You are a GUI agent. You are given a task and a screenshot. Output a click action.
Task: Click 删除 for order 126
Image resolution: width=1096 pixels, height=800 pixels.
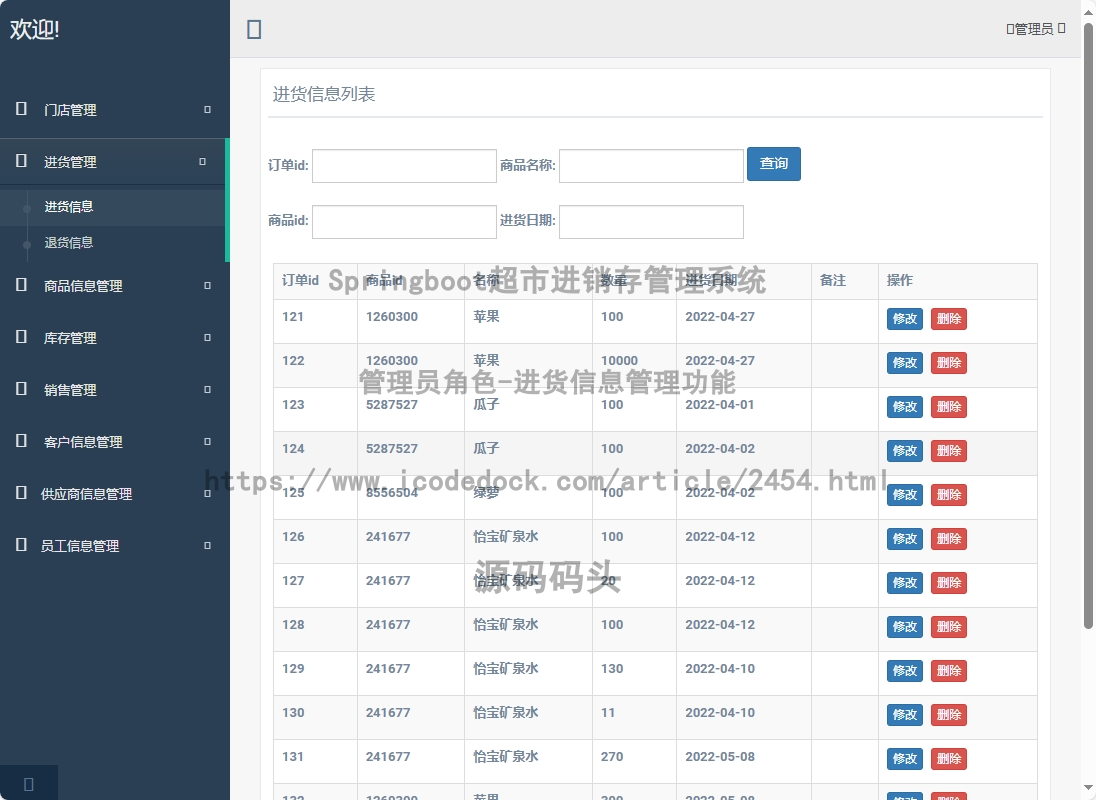(949, 539)
